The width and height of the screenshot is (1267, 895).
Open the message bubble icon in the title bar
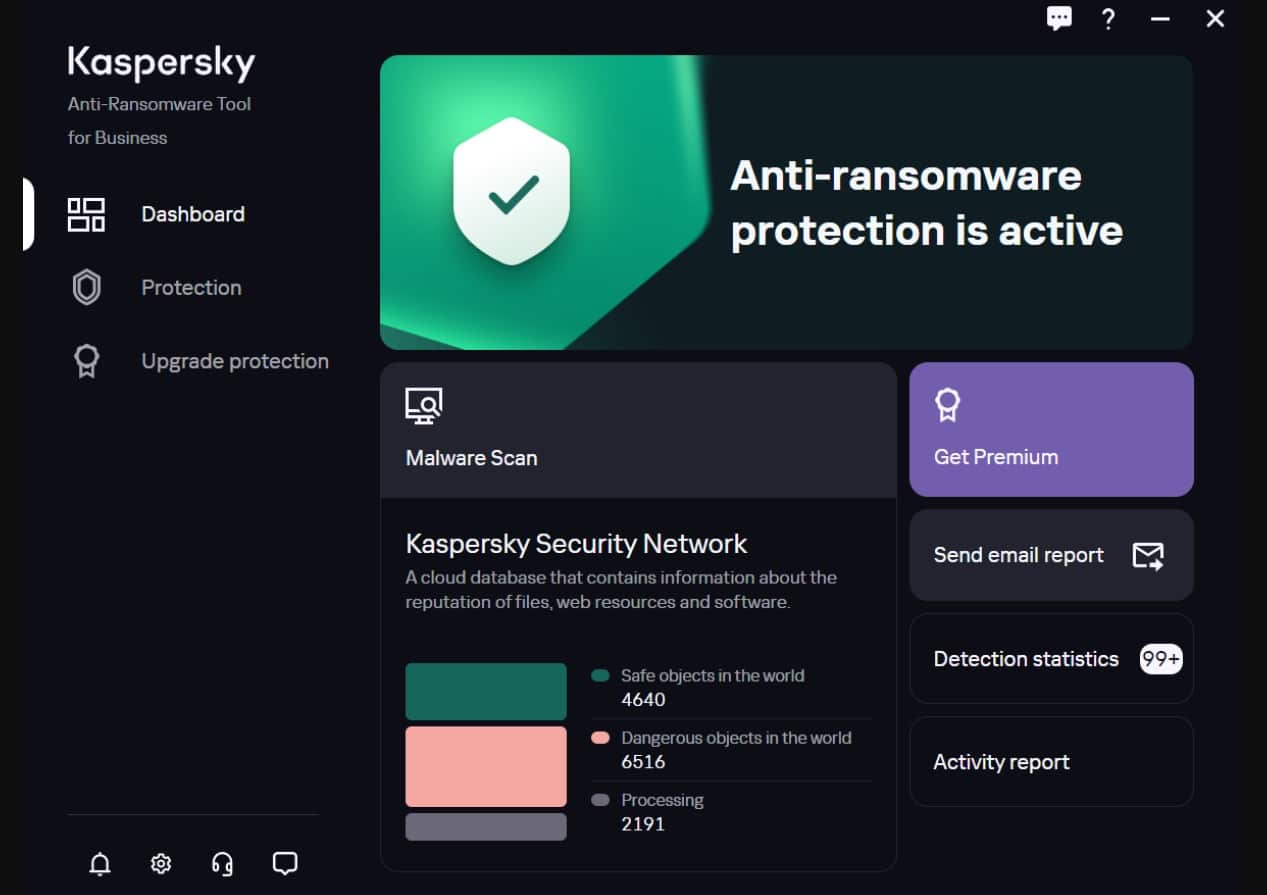tap(1059, 19)
